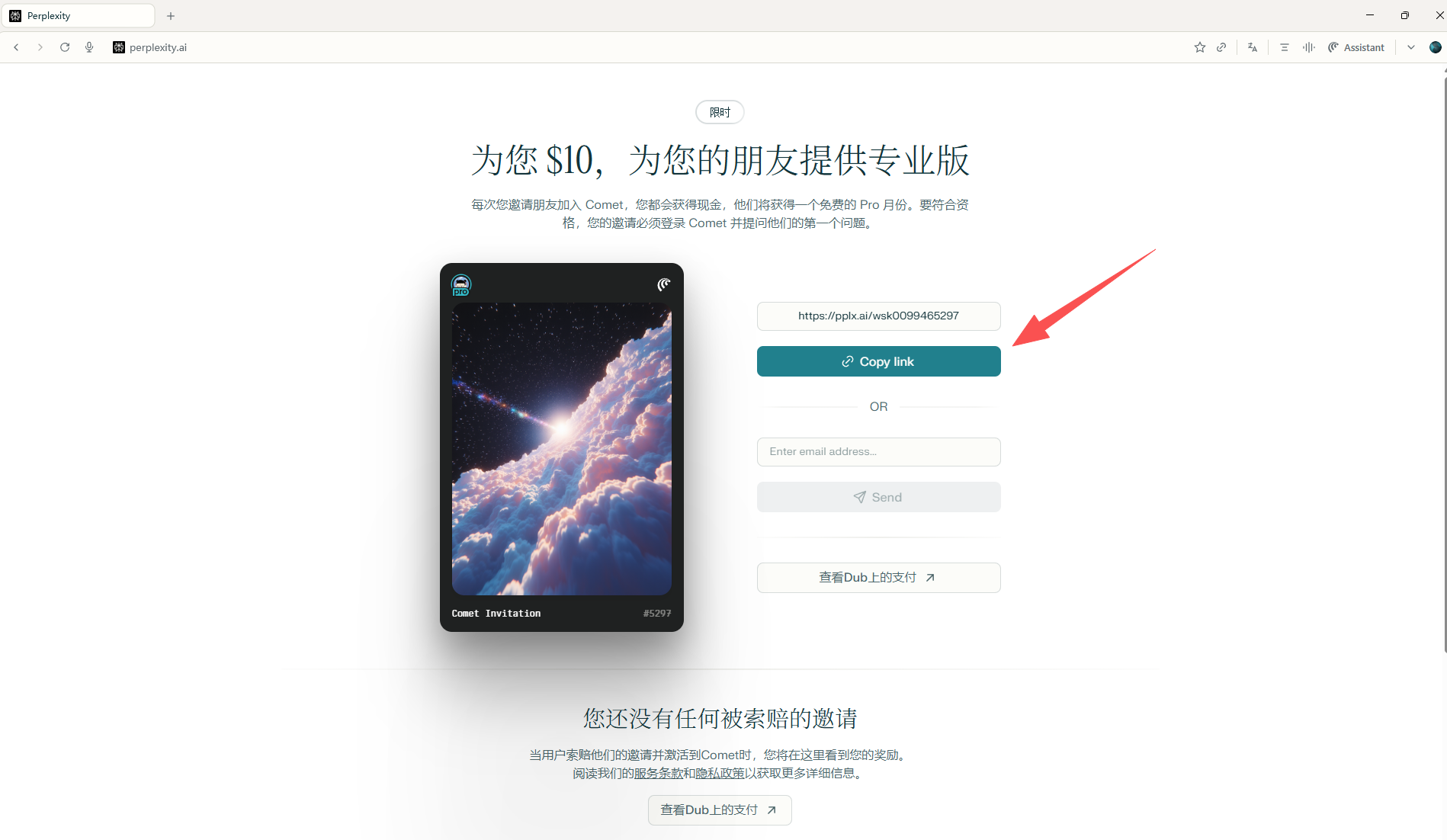Click the Send invitation button
Viewport: 1447px width, 840px height.
[878, 497]
